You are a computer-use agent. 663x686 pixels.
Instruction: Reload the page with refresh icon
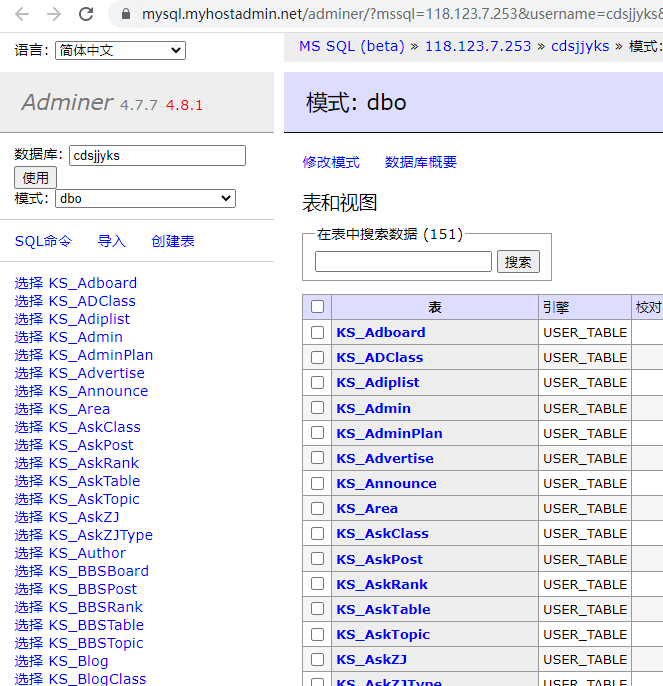(x=86, y=14)
